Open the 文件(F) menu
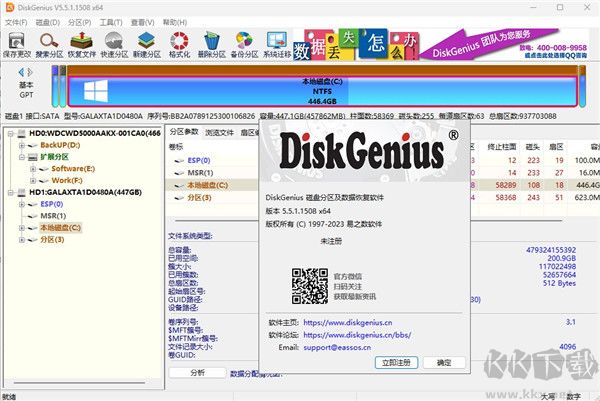 16,23
